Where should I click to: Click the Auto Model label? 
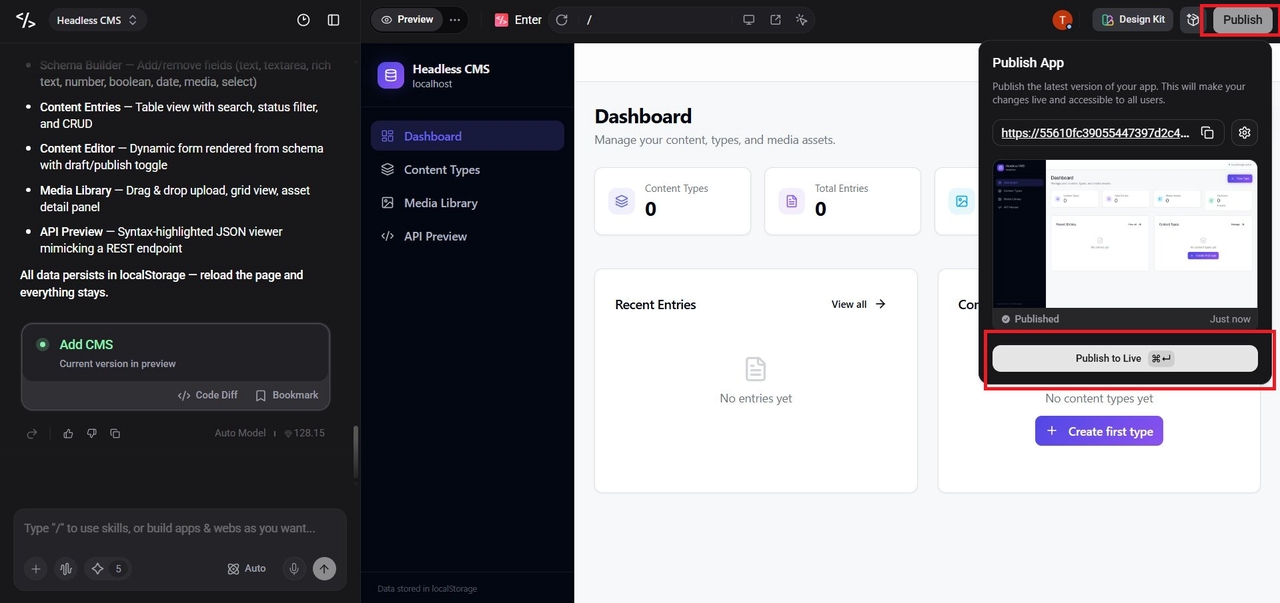click(240, 433)
